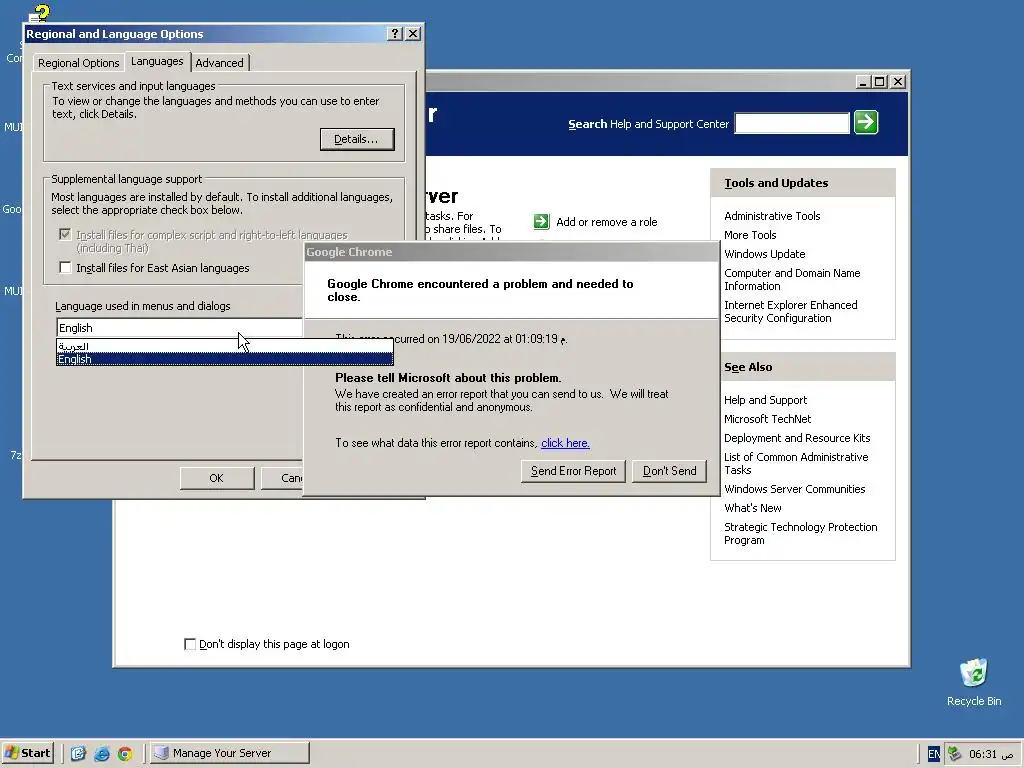Enable Install files for East Asian languages
The height and width of the screenshot is (768, 1024).
pyautogui.click(x=65, y=268)
